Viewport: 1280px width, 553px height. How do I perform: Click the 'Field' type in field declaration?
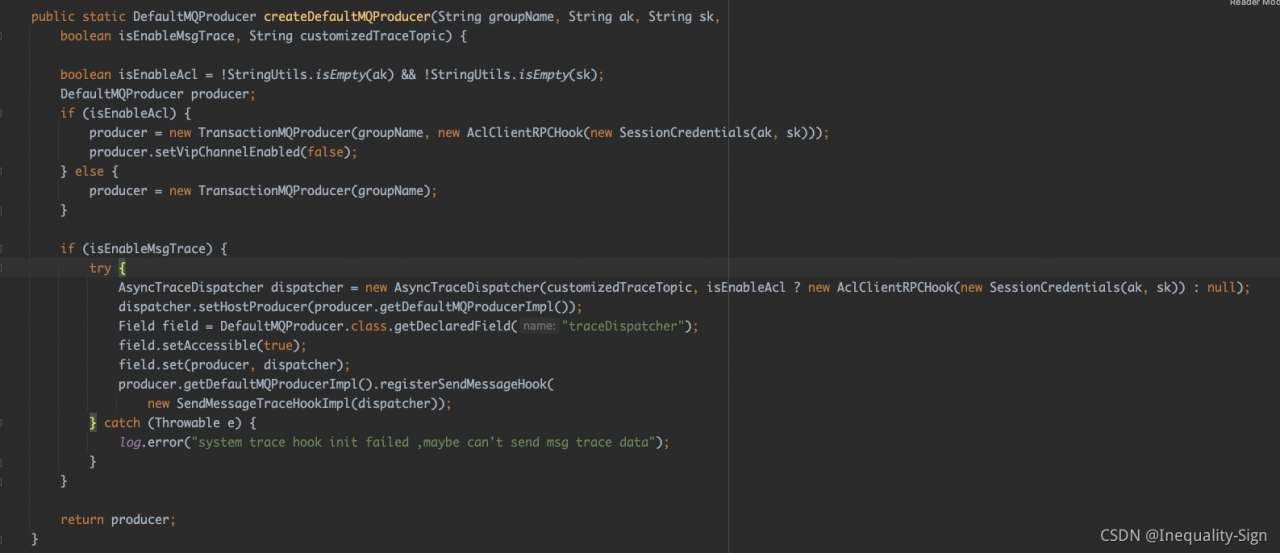coord(136,326)
